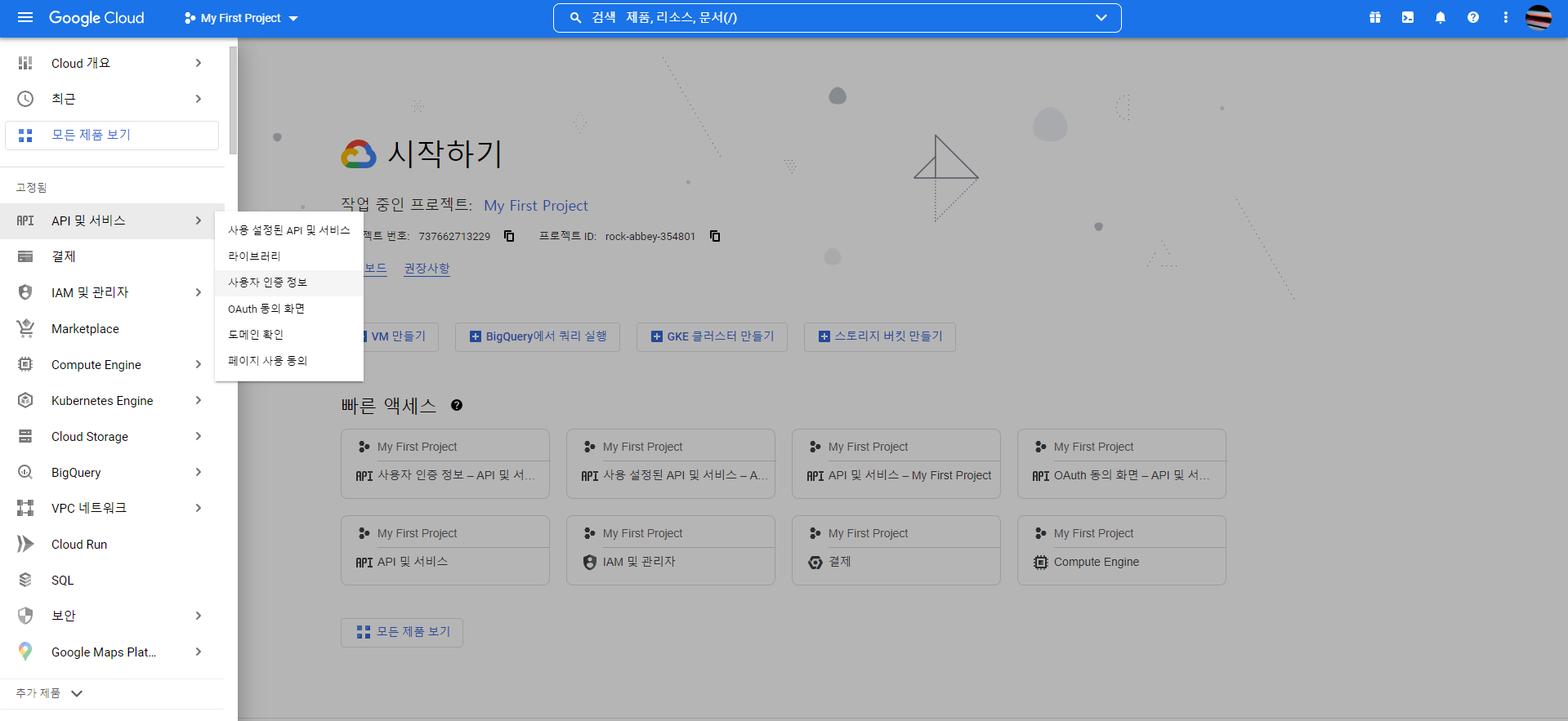Expand the Kubernetes Engine submenu chevron
The width and height of the screenshot is (1568, 721).
tap(199, 400)
